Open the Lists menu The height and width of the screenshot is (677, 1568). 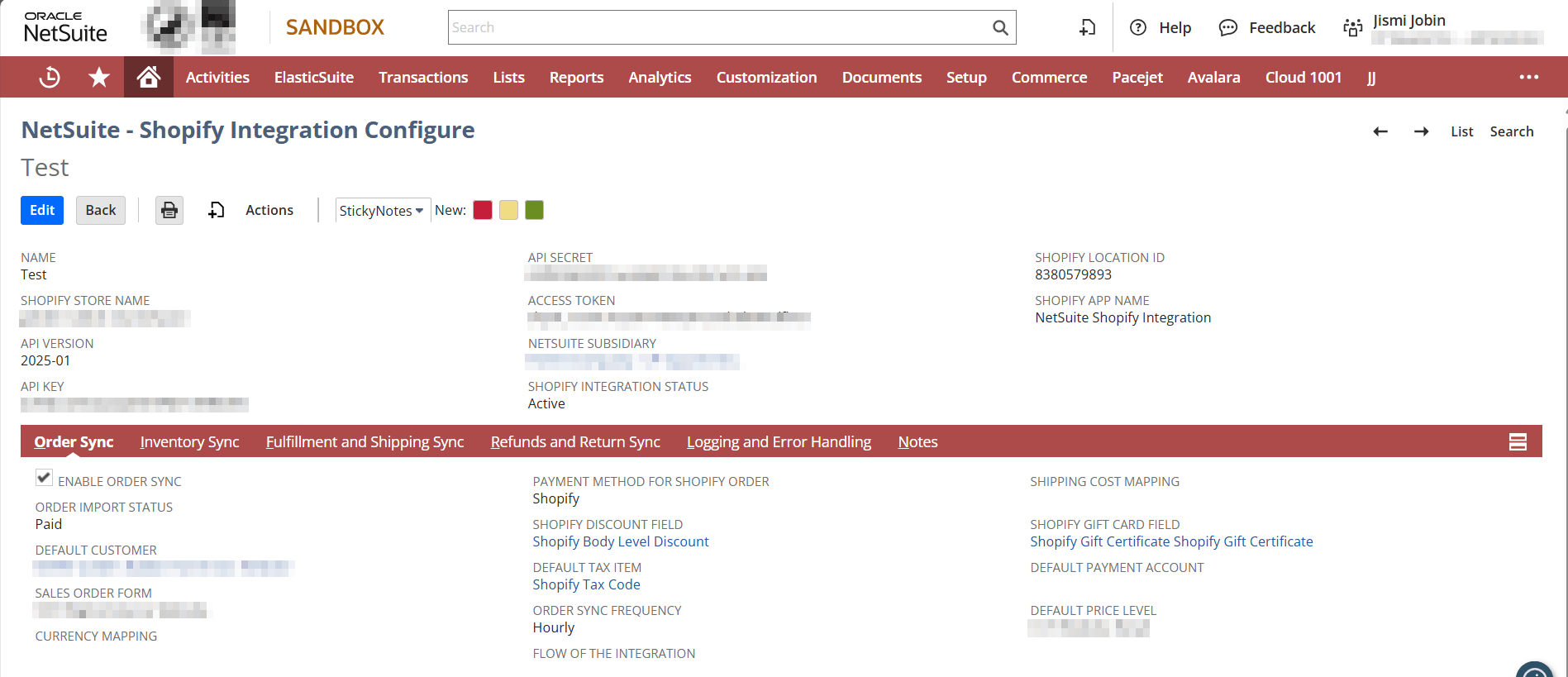(x=509, y=77)
